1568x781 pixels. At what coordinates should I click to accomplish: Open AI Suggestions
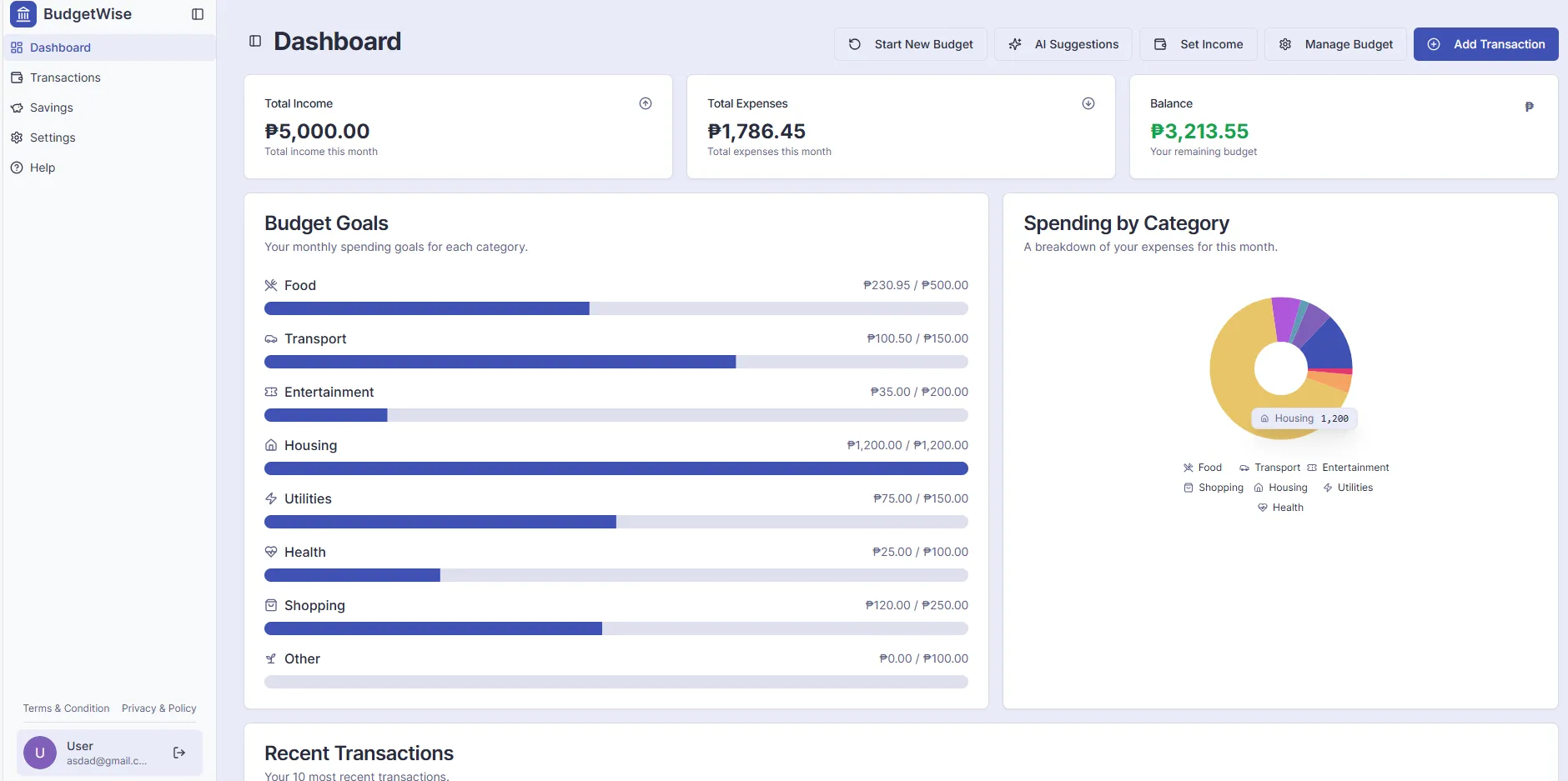point(1063,44)
